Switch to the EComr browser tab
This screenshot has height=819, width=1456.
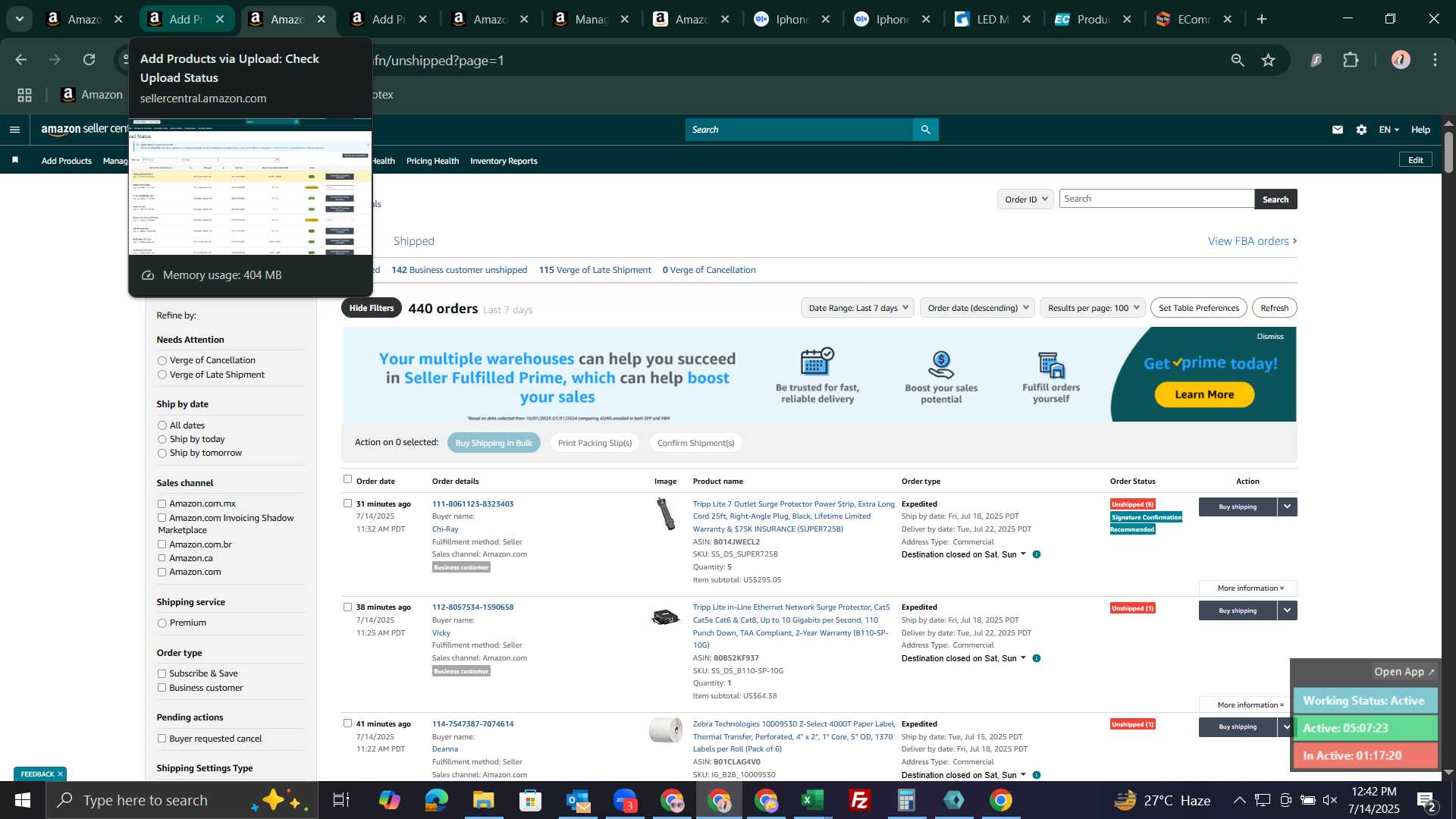[x=1195, y=20]
